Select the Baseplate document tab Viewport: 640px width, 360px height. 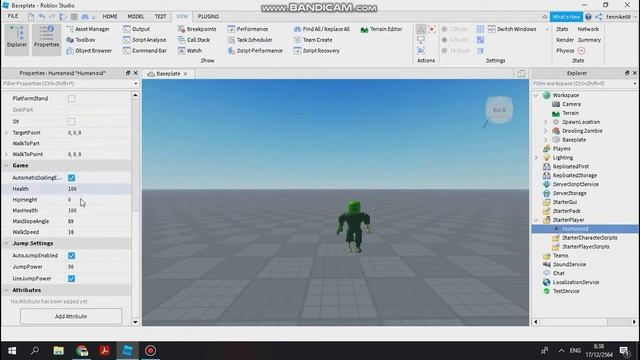[x=168, y=74]
